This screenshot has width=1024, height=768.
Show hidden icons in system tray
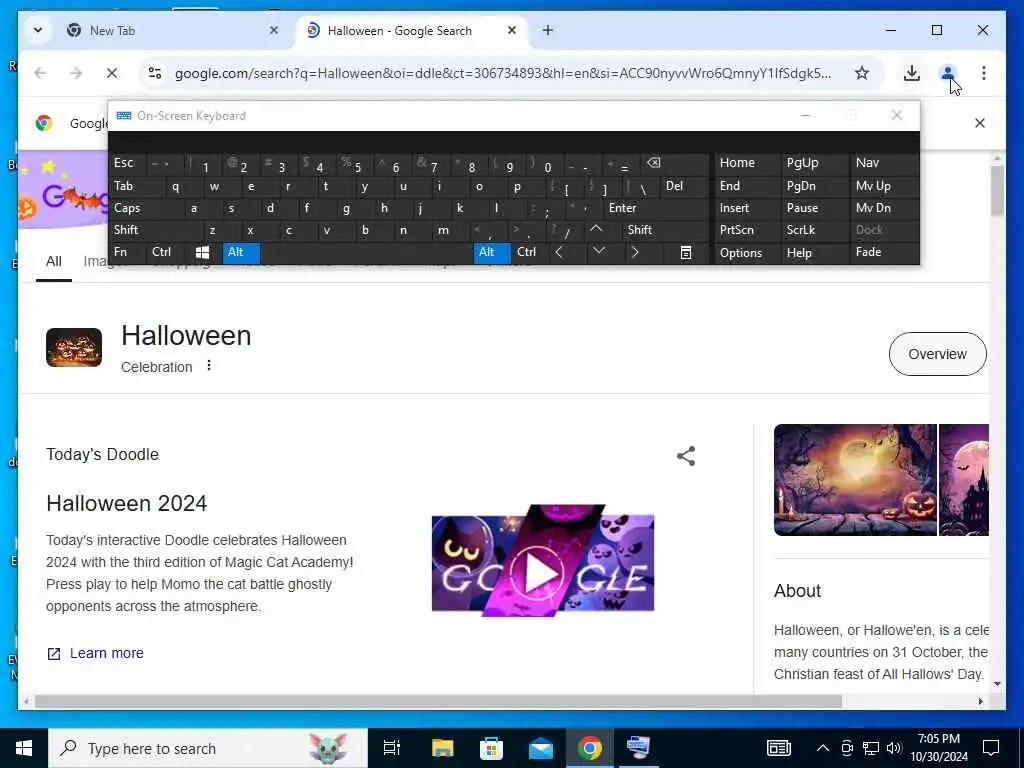tap(823, 748)
